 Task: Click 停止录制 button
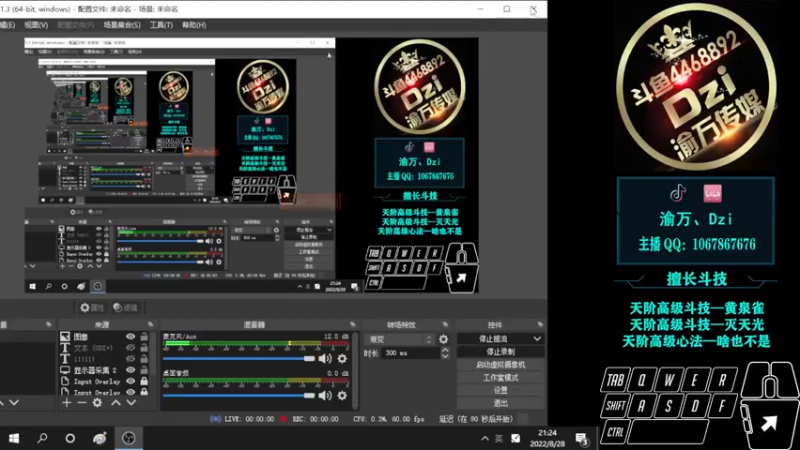pyautogui.click(x=500, y=352)
